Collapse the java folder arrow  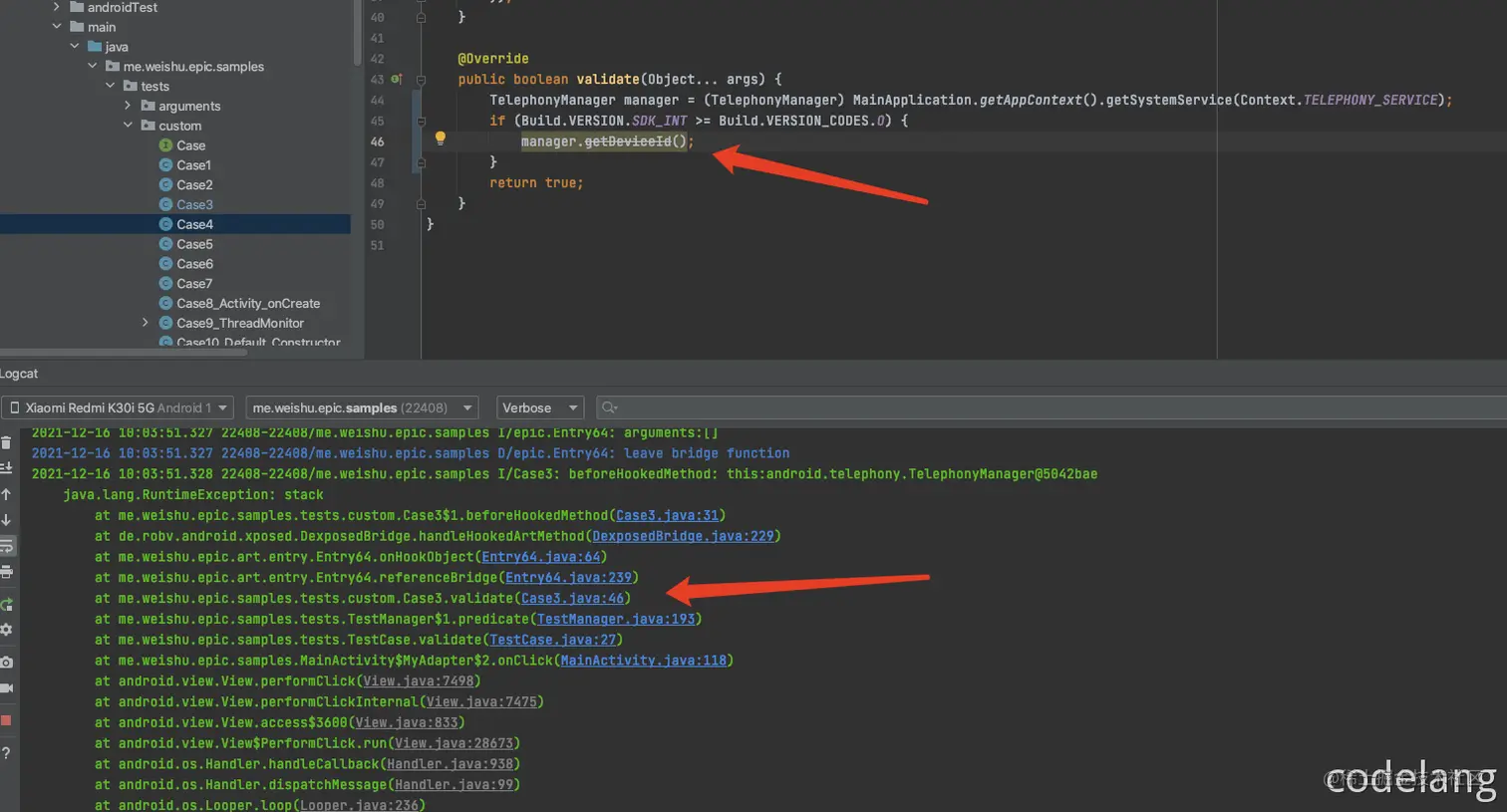75,47
